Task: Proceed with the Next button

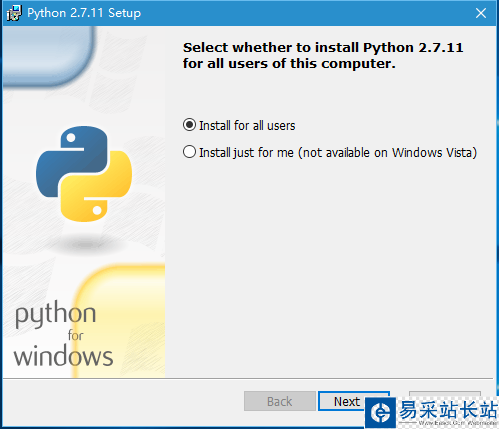Action: pos(347,401)
